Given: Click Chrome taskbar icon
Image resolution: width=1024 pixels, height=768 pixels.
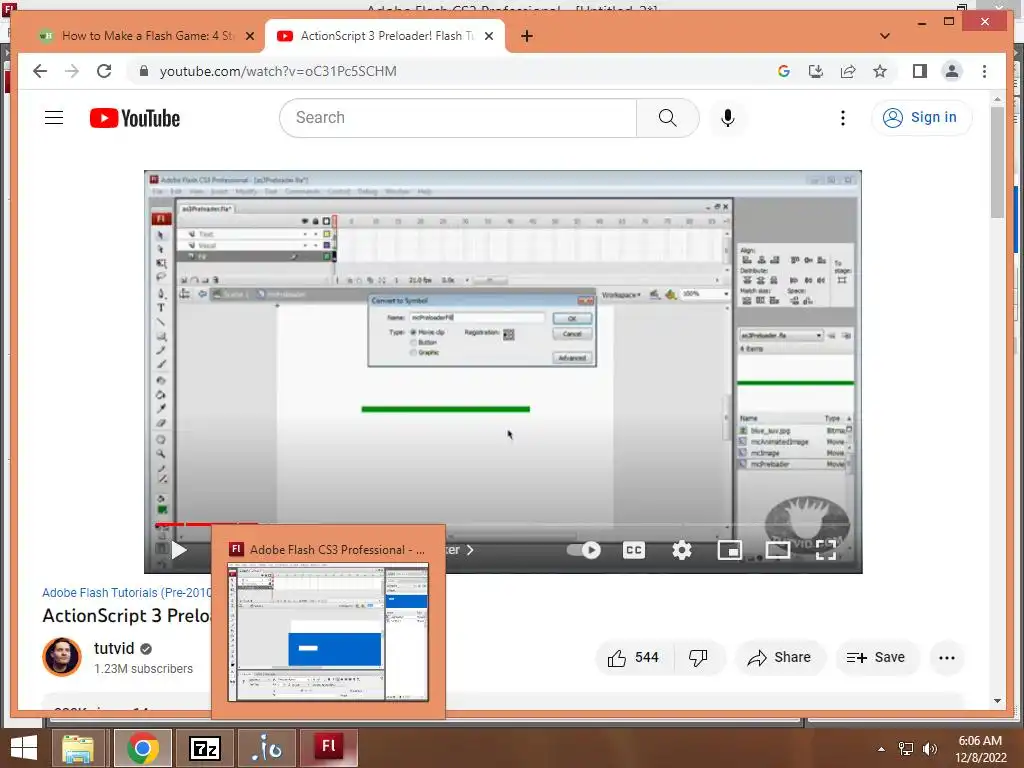Looking at the screenshot, I should [143, 748].
